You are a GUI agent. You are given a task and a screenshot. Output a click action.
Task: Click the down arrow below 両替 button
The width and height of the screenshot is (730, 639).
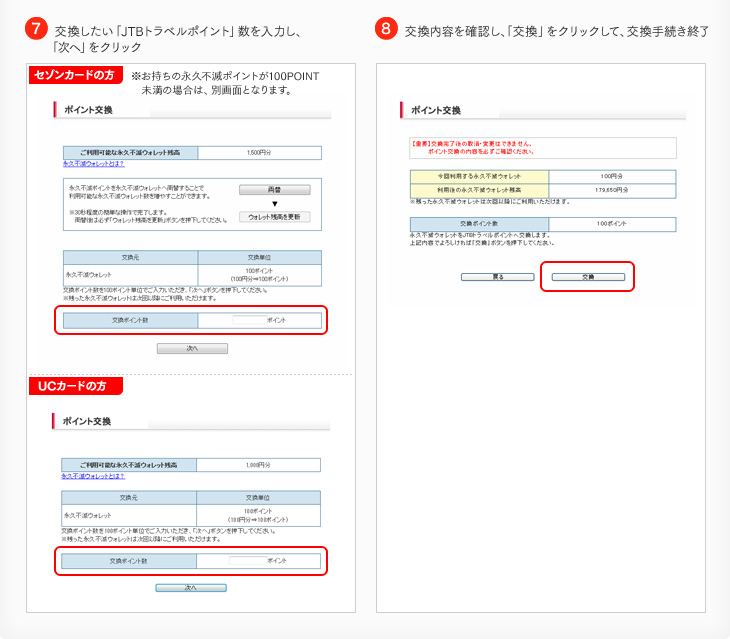click(274, 203)
